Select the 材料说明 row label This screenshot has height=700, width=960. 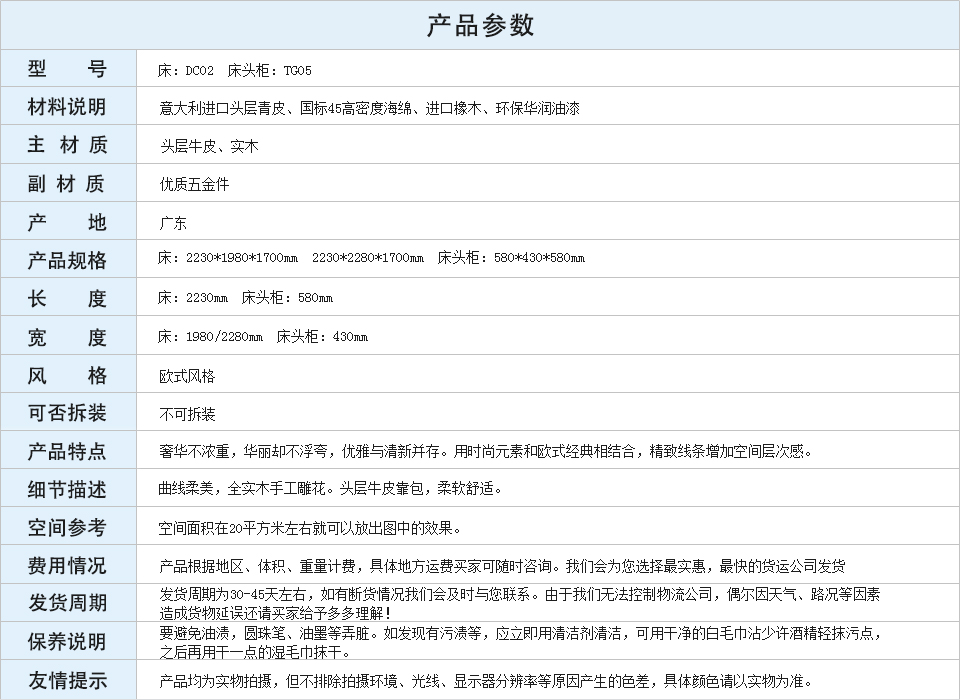tap(67, 107)
